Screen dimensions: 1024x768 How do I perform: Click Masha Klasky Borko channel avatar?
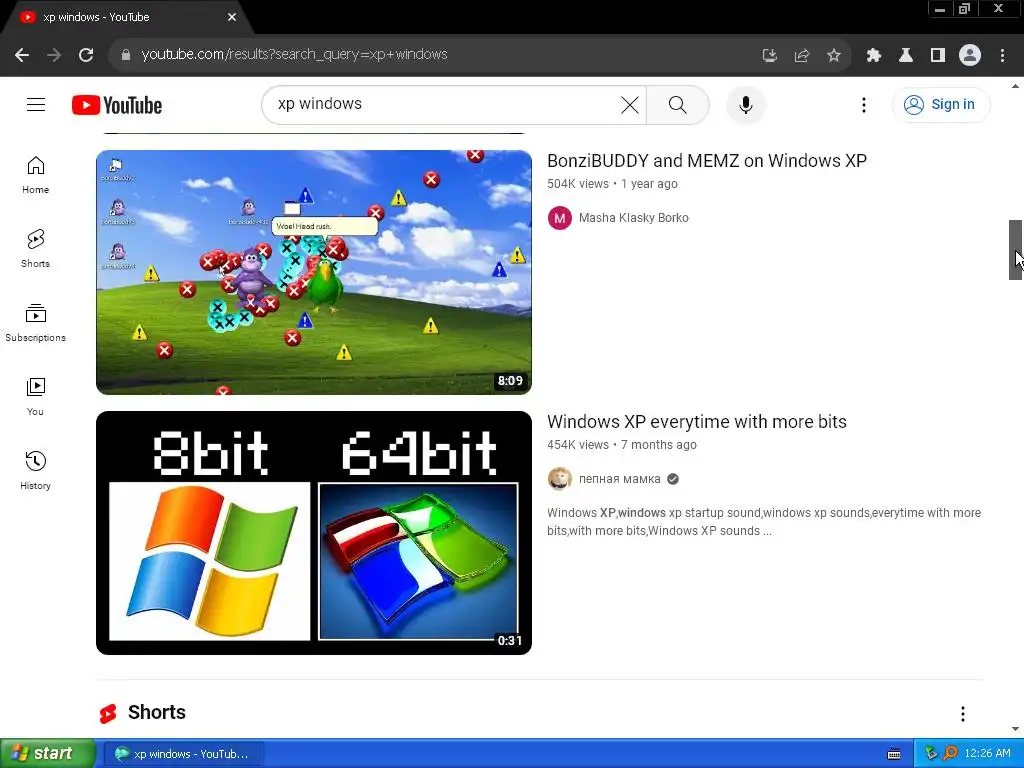tap(560, 218)
